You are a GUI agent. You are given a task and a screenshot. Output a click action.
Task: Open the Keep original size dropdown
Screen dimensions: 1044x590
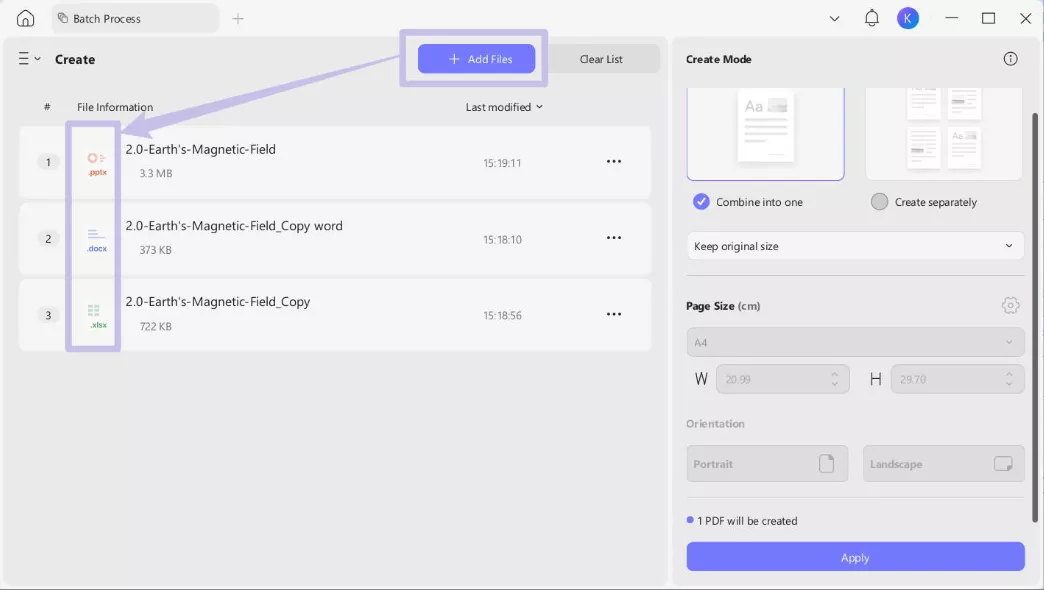pos(855,245)
